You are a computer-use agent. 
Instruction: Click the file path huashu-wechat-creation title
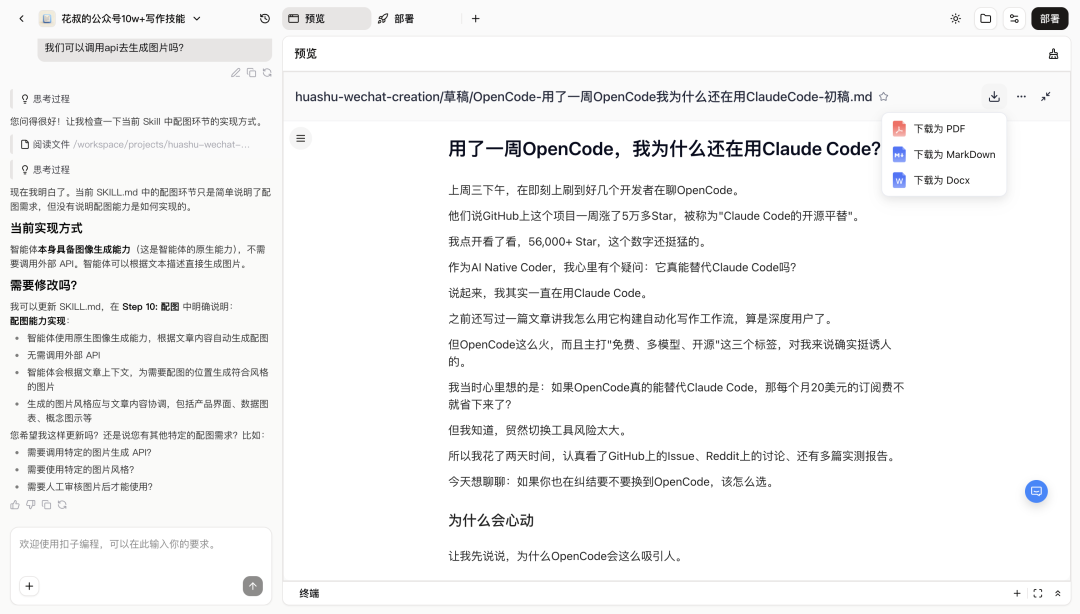(x=583, y=96)
